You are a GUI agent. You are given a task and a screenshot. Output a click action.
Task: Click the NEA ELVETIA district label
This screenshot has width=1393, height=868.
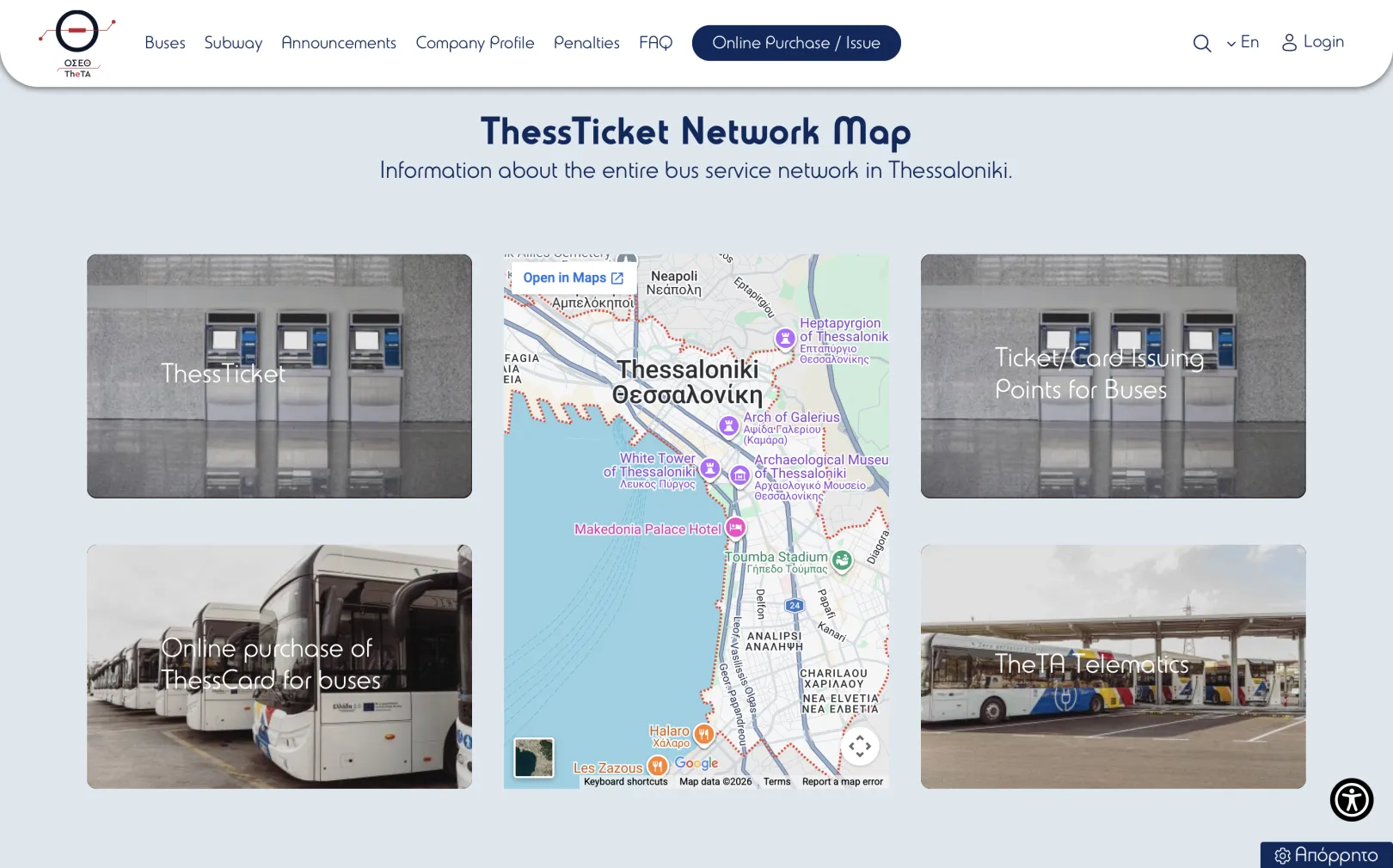[840, 704]
